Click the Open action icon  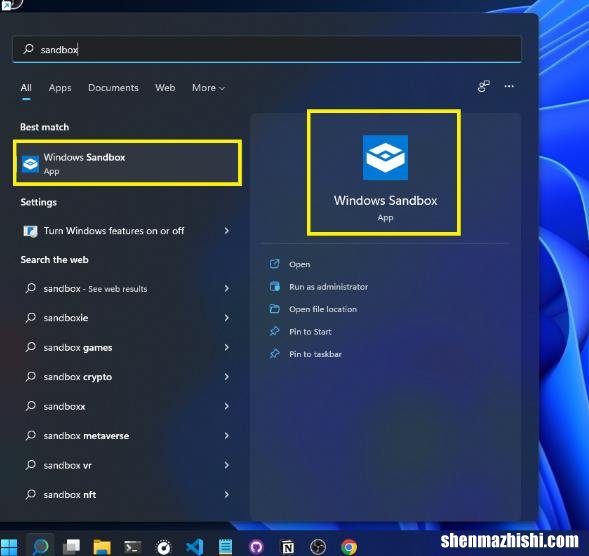275,264
